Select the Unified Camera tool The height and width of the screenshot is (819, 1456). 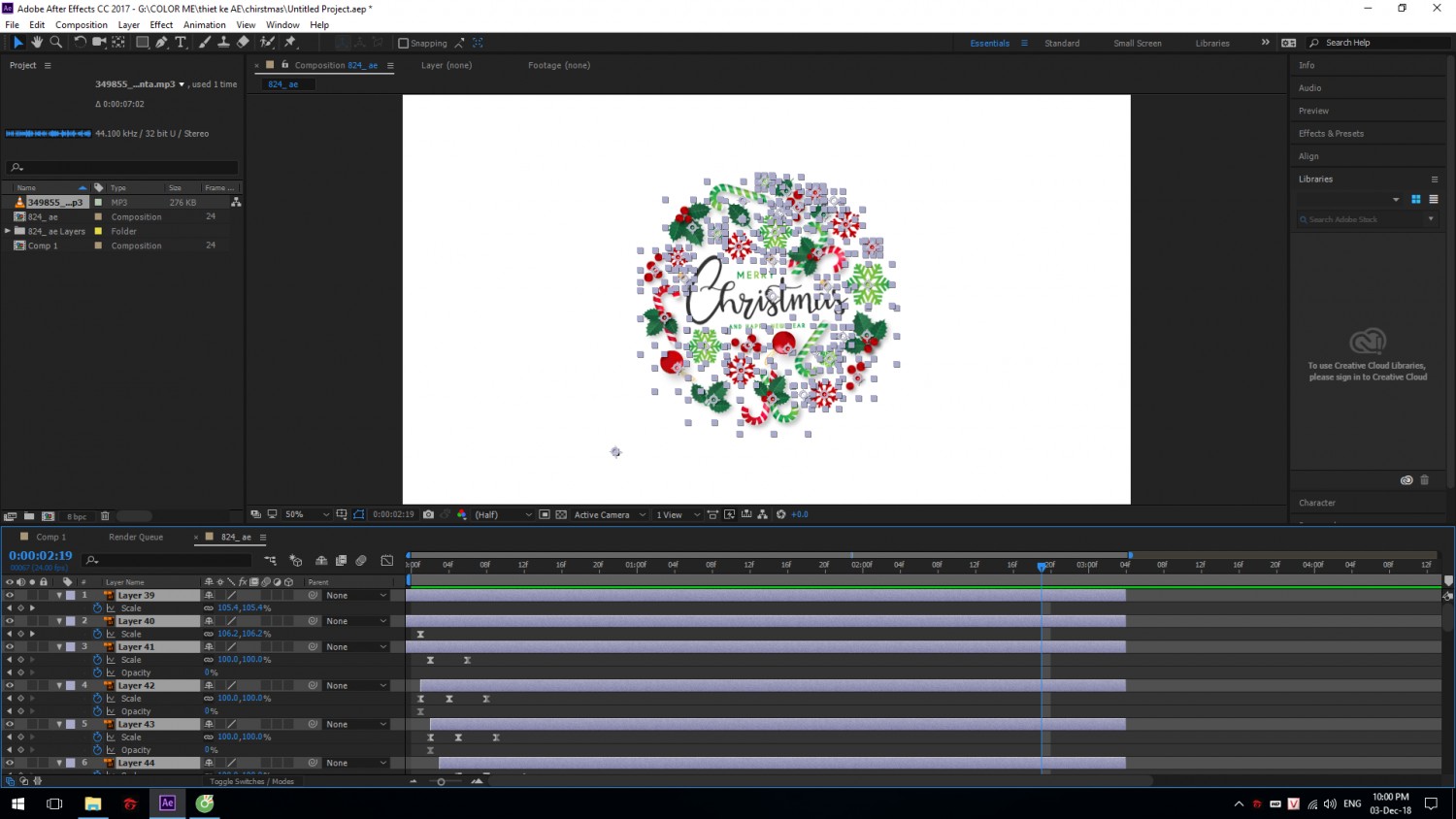pos(99,43)
